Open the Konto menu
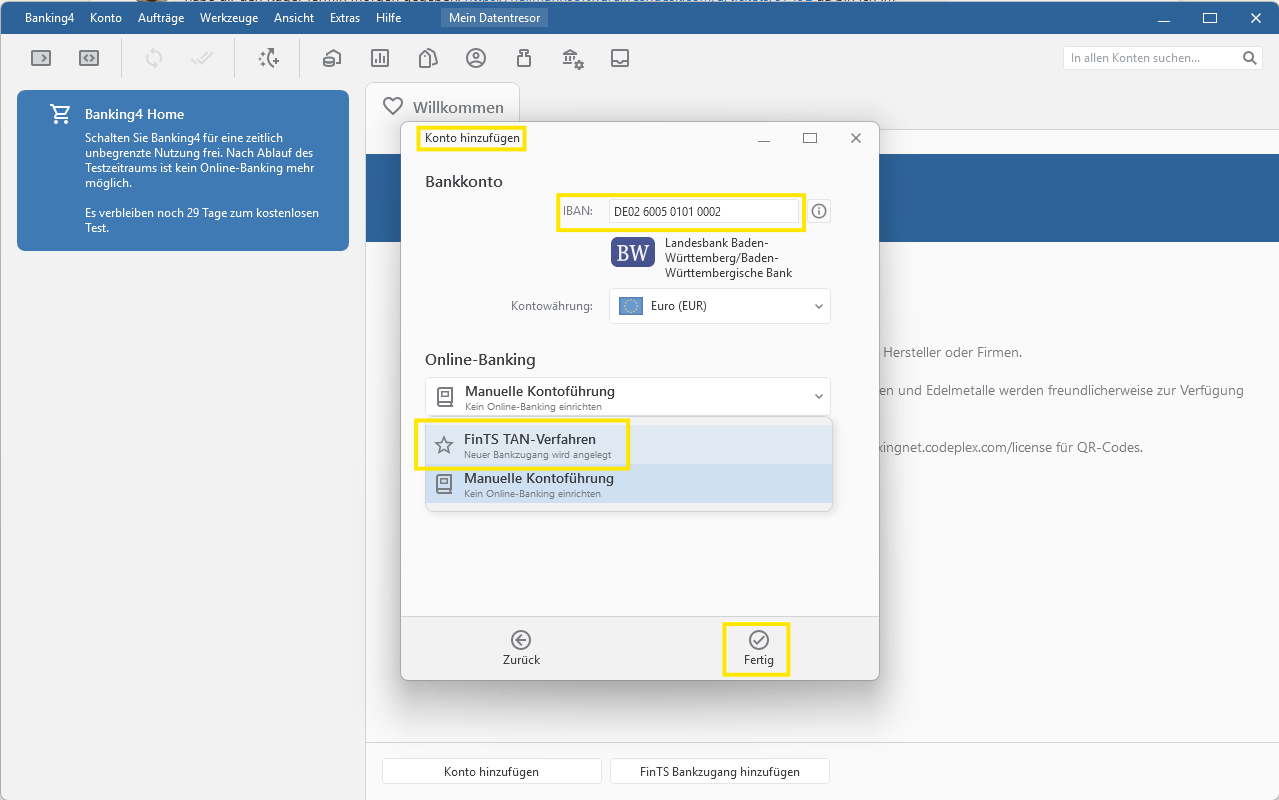This screenshot has height=800, width=1279. 106,18
